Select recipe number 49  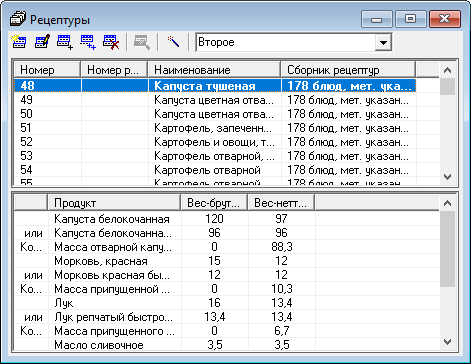tap(215, 100)
